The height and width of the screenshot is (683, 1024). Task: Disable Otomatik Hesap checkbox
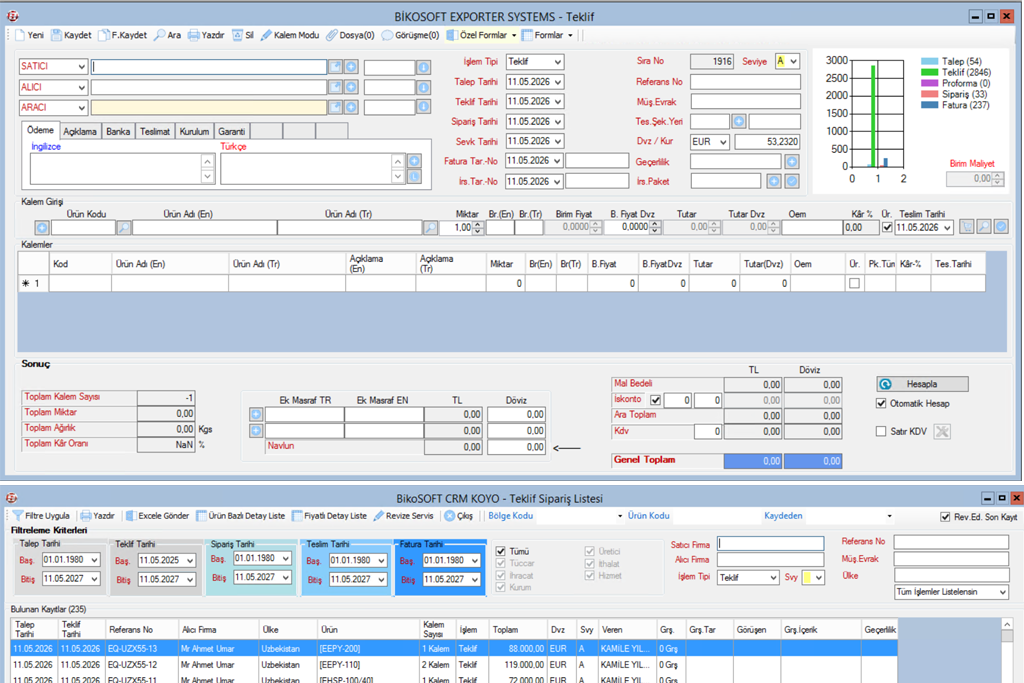point(881,404)
